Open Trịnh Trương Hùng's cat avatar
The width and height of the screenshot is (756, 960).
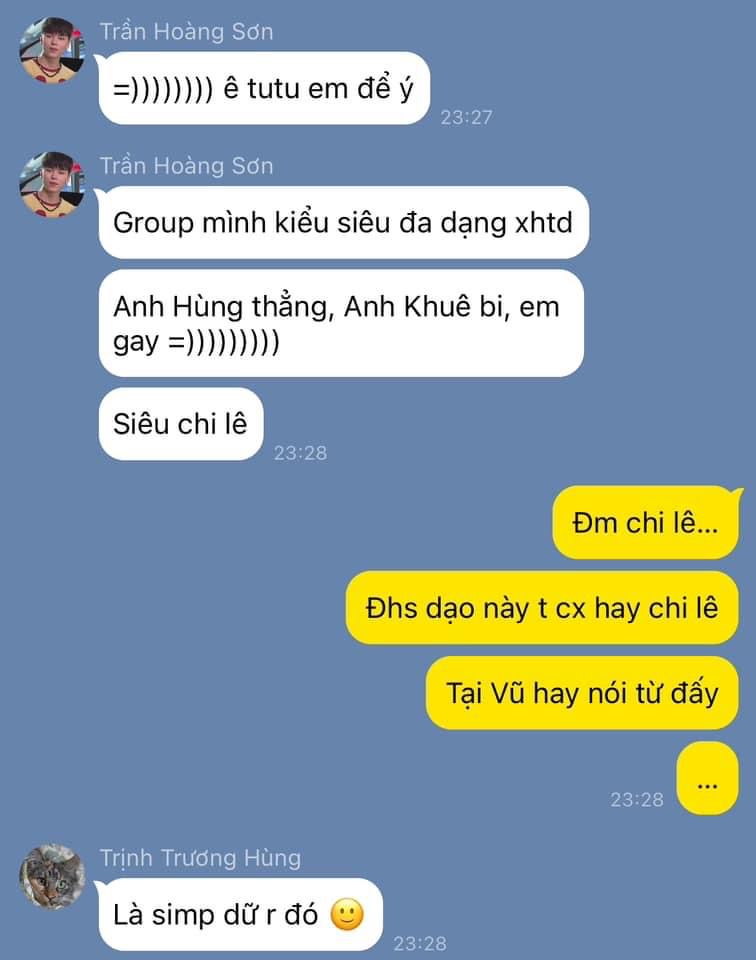[52, 877]
